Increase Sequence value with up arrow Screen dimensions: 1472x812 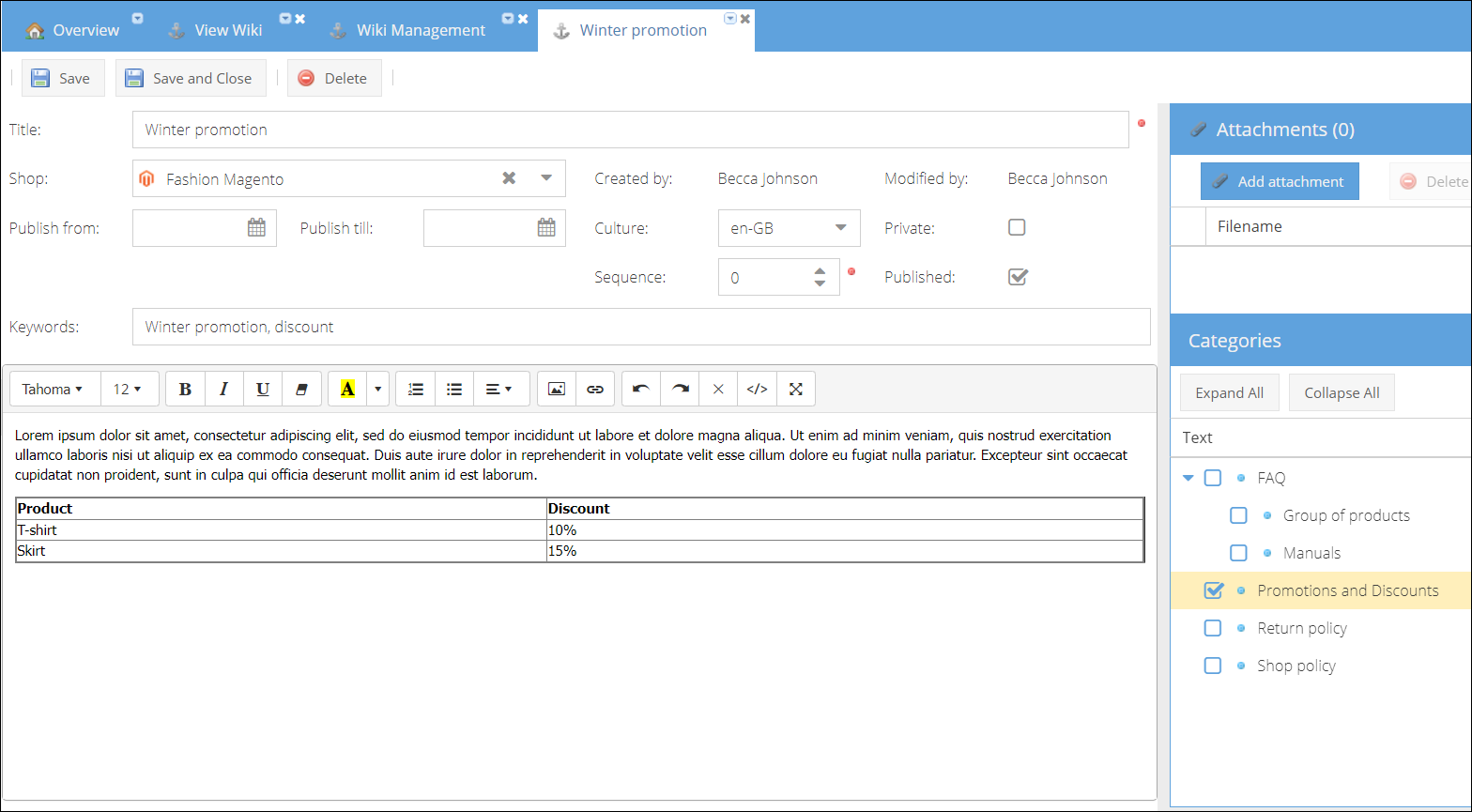820,270
